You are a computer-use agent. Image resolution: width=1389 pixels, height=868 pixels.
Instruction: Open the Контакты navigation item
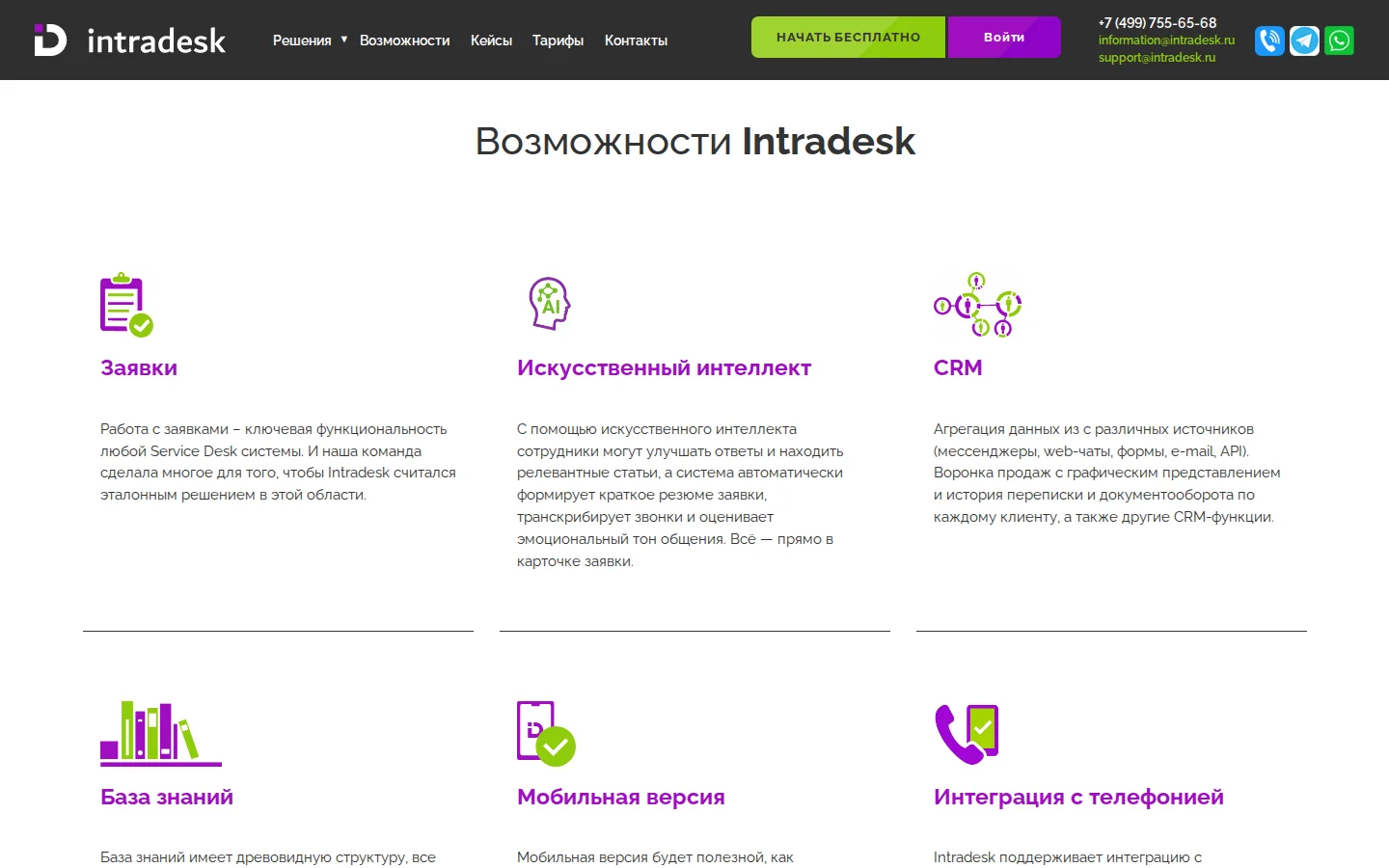(636, 41)
